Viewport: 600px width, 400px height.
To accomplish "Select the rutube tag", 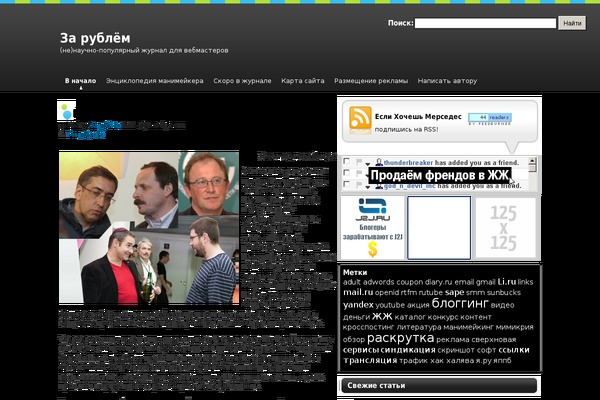I will 430,292.
